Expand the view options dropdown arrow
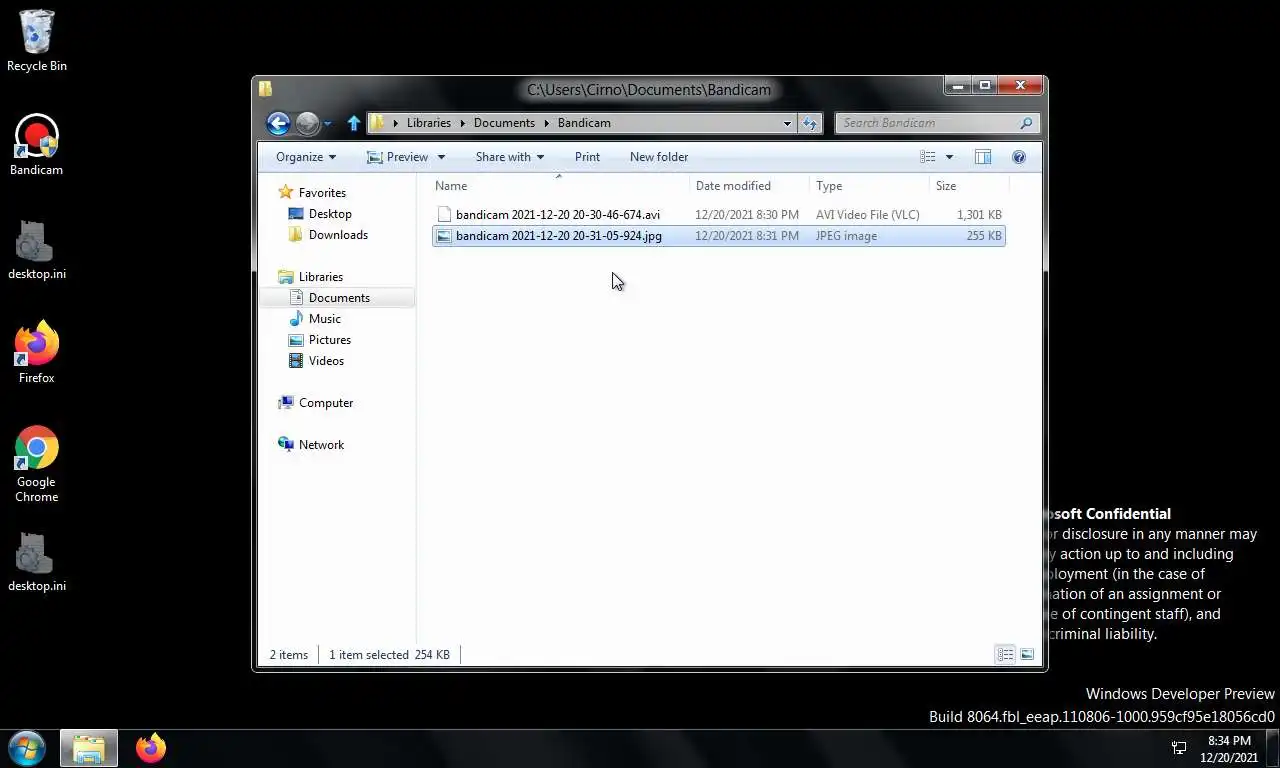Screen dimensions: 1280x768 949,157
